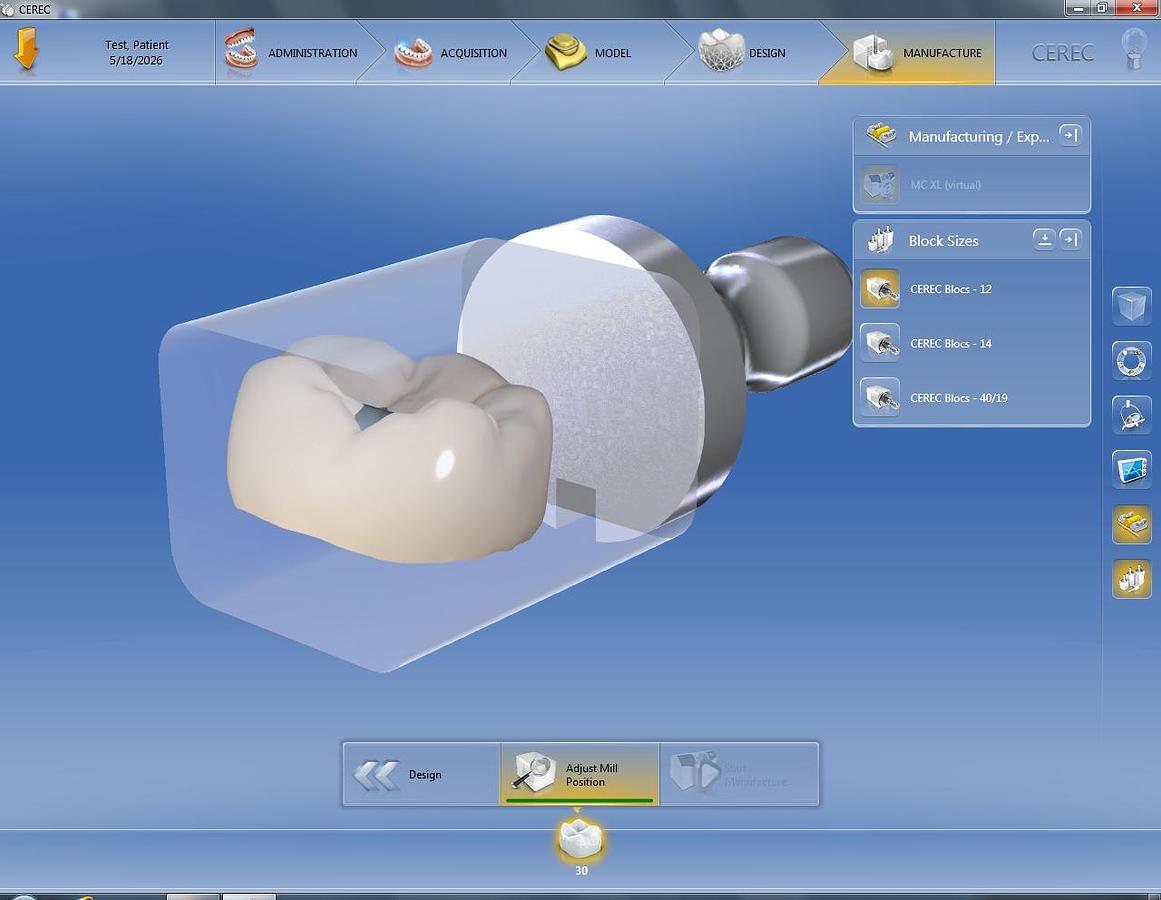Screen dimensions: 1161x900
Task: Select tooth 30 restoration thumbnail
Action: (x=580, y=841)
